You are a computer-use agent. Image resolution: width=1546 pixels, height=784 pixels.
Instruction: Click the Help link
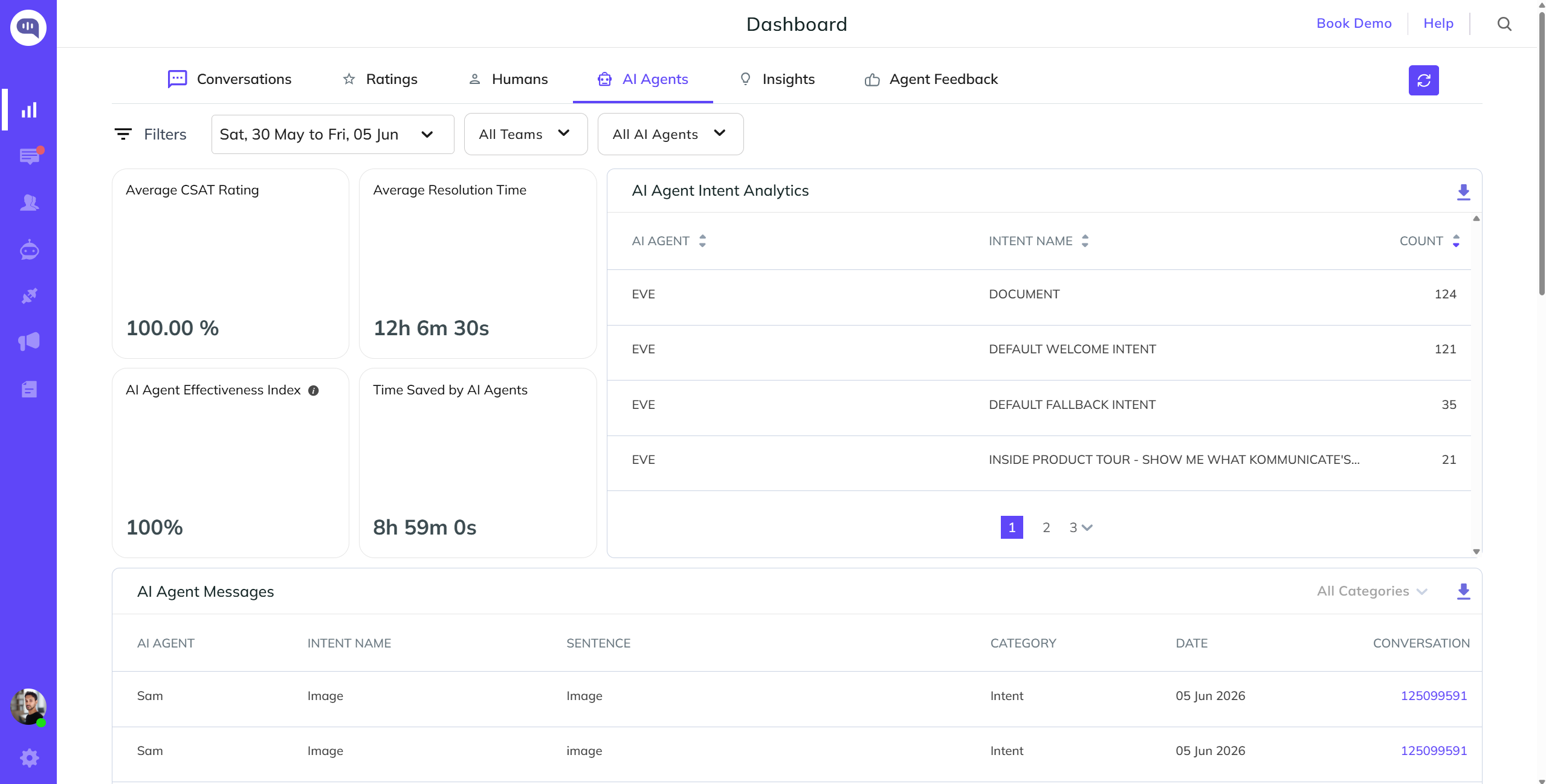coord(1438,24)
